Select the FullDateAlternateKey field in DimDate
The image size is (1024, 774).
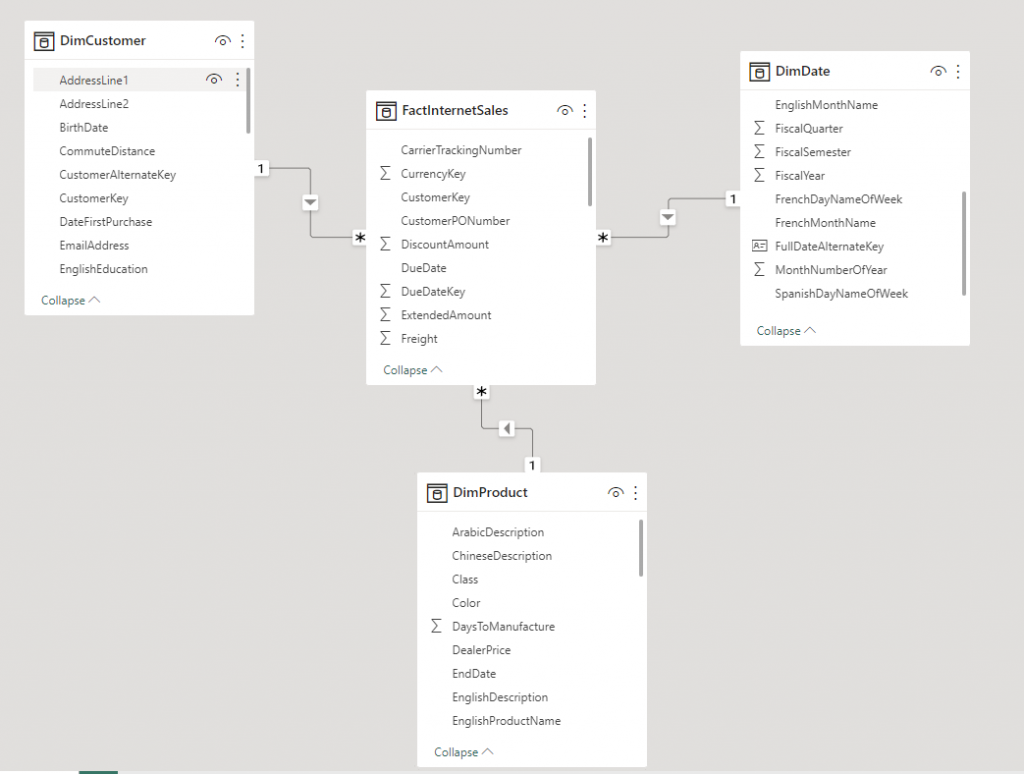click(x=829, y=246)
